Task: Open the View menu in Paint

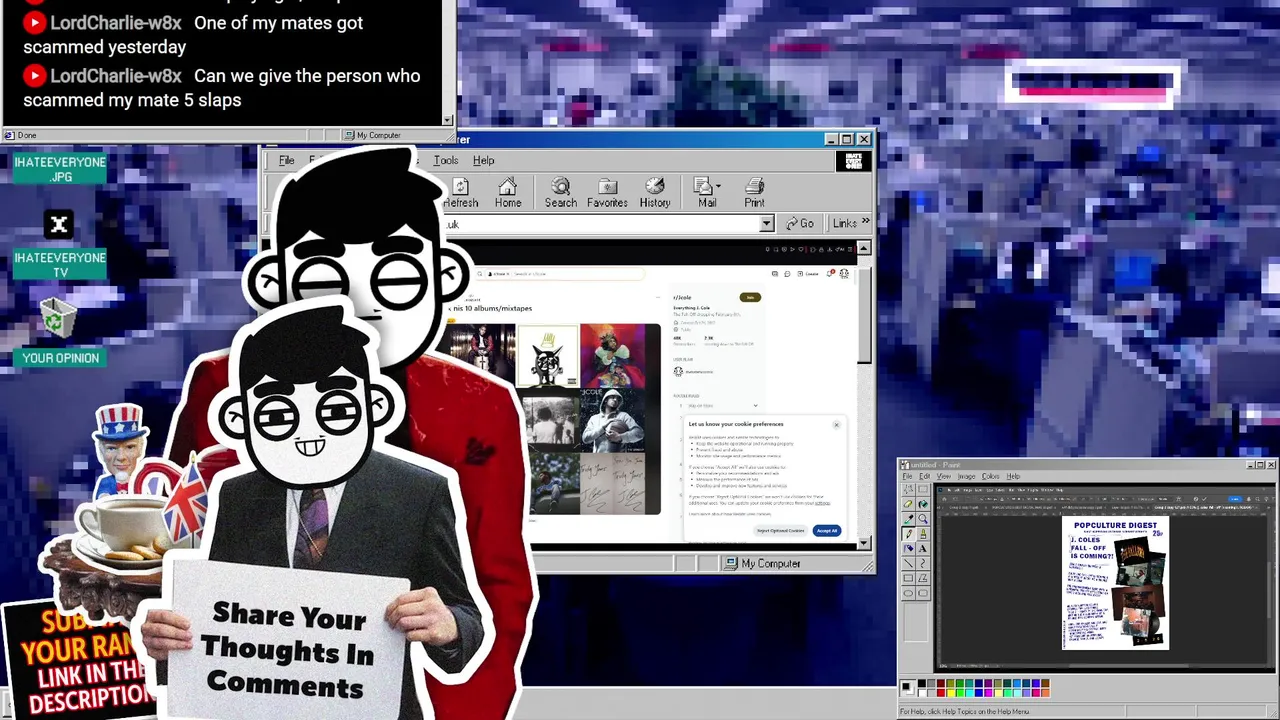Action: 943,476
